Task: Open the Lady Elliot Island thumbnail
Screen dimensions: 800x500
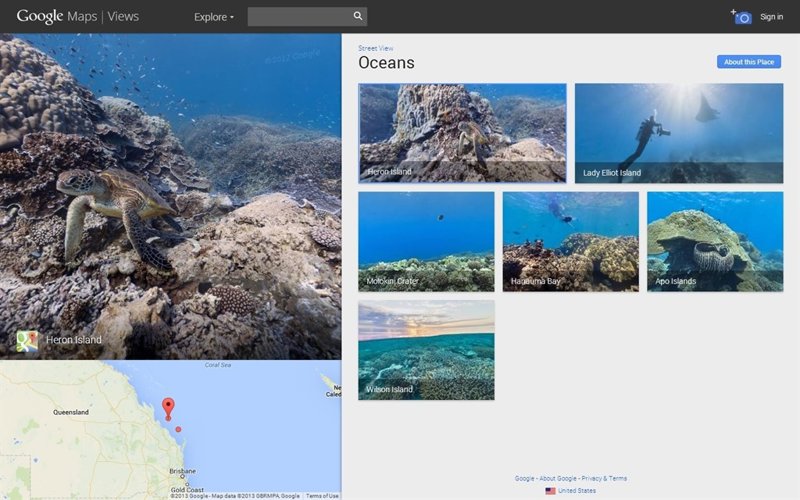Action: (x=678, y=133)
